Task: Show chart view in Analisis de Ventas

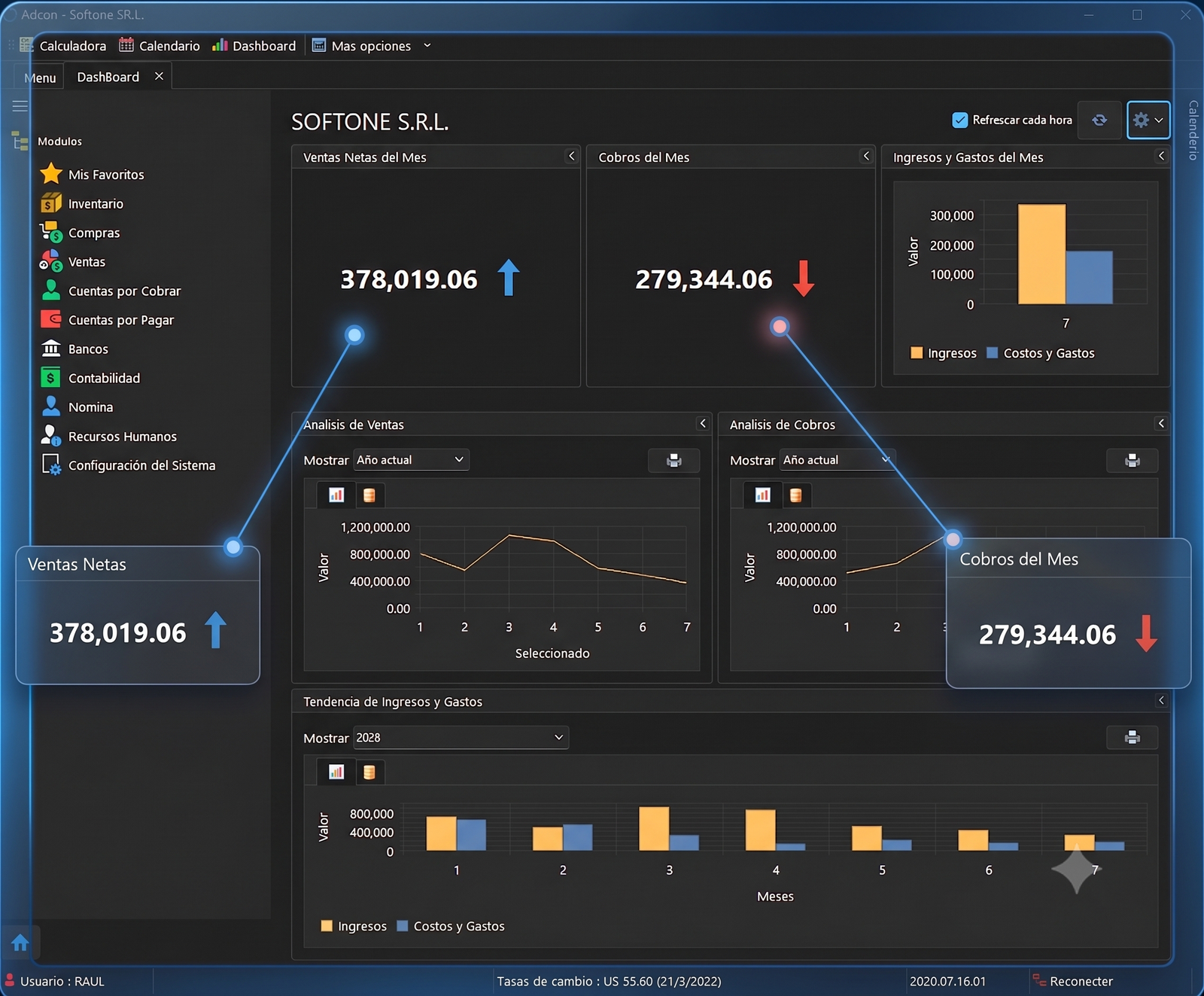Action: [336, 495]
